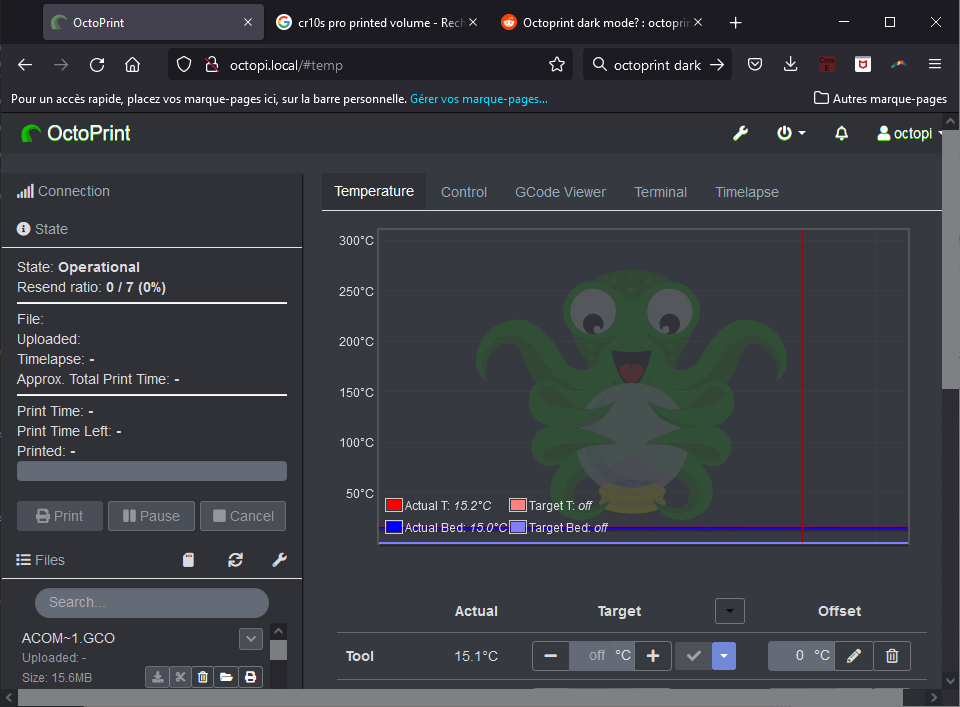
Task: Click the tracking protection shield icon
Action: pyautogui.click(x=184, y=65)
